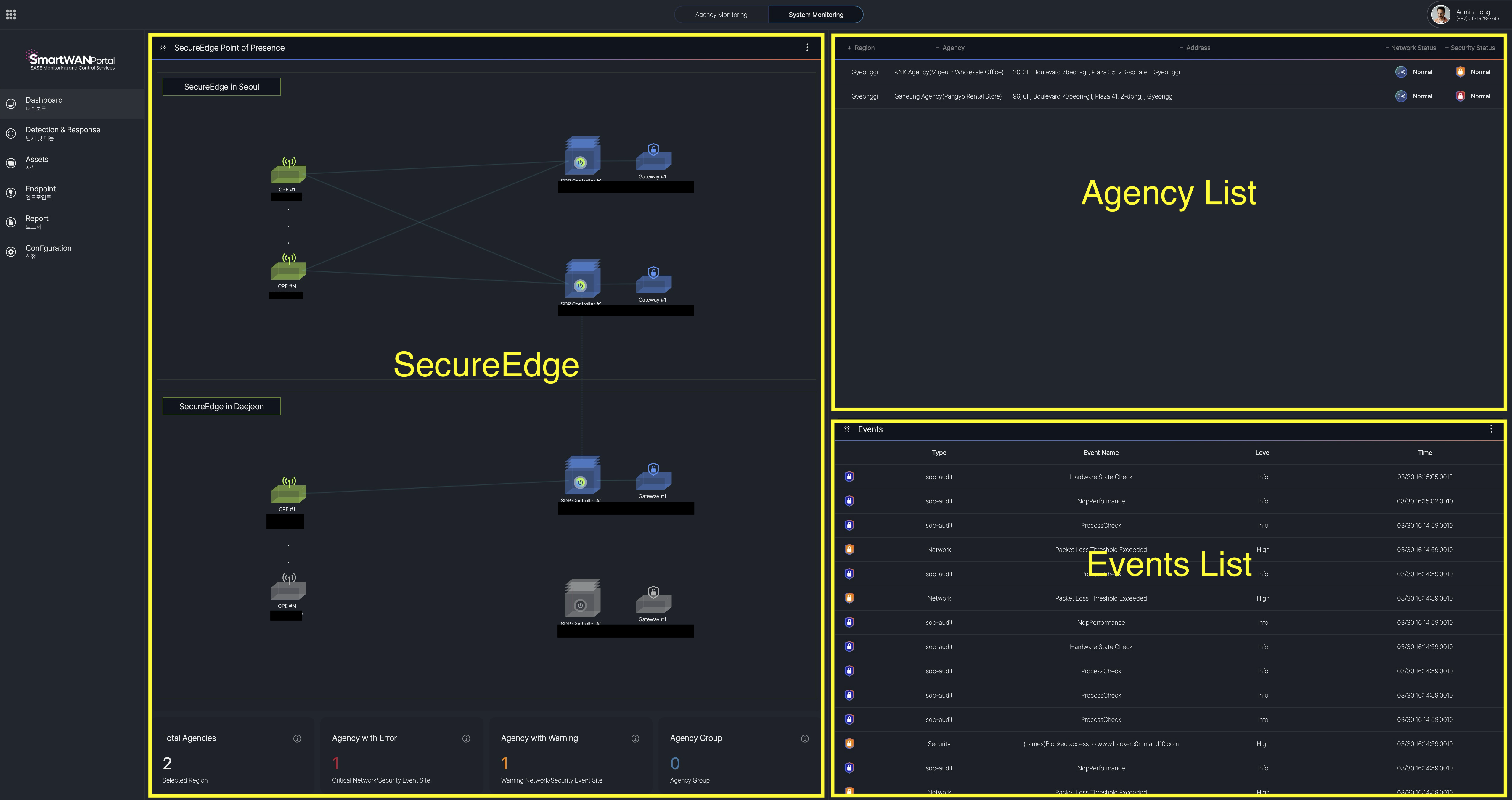Open the Events panel three-dot menu

(x=1490, y=429)
